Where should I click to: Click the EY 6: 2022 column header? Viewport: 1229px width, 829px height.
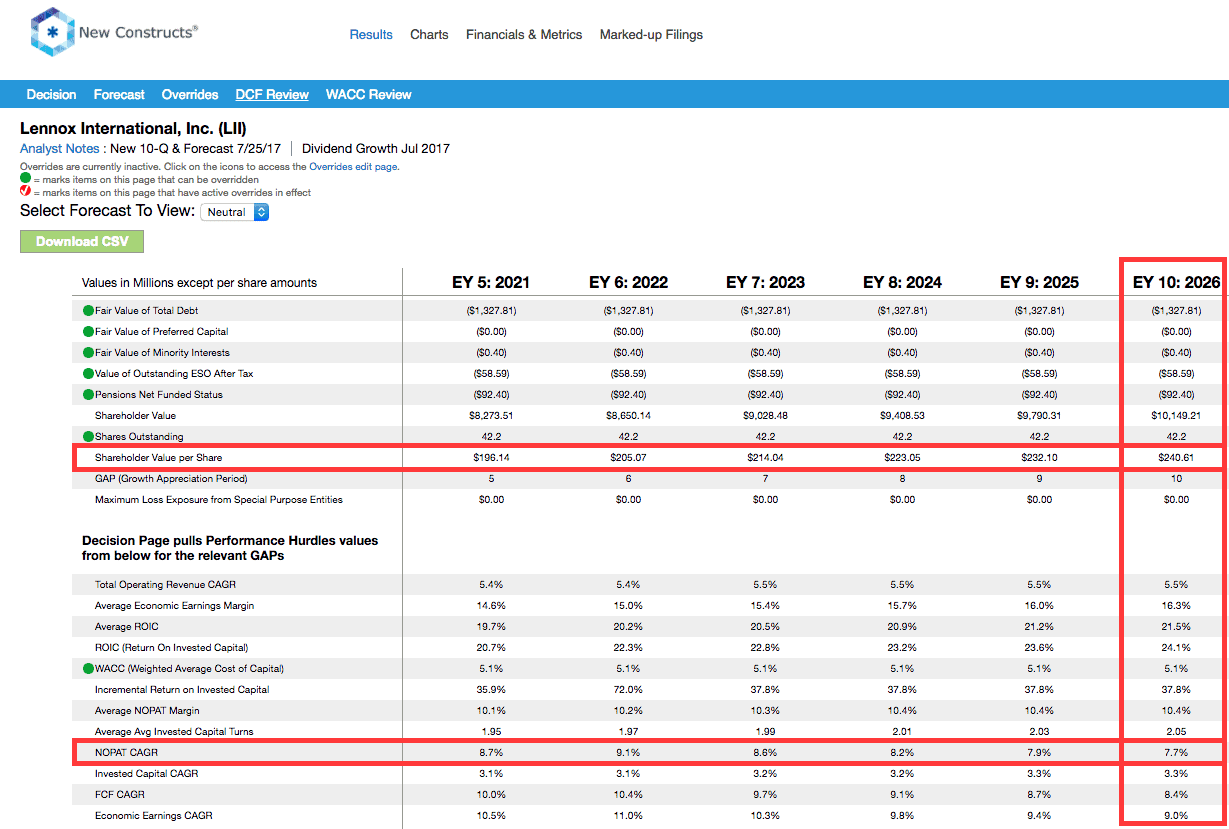(628, 283)
